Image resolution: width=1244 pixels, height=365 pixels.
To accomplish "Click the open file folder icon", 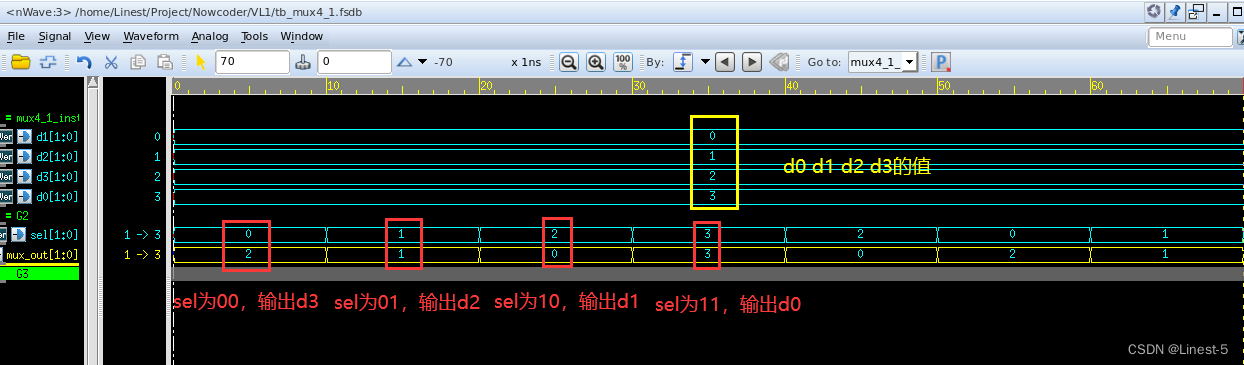I will (x=20, y=62).
